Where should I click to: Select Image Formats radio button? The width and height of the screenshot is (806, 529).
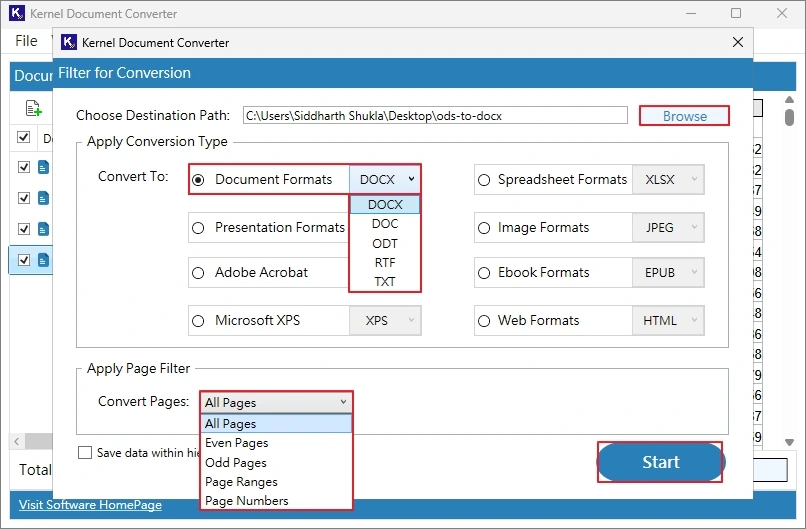point(484,228)
